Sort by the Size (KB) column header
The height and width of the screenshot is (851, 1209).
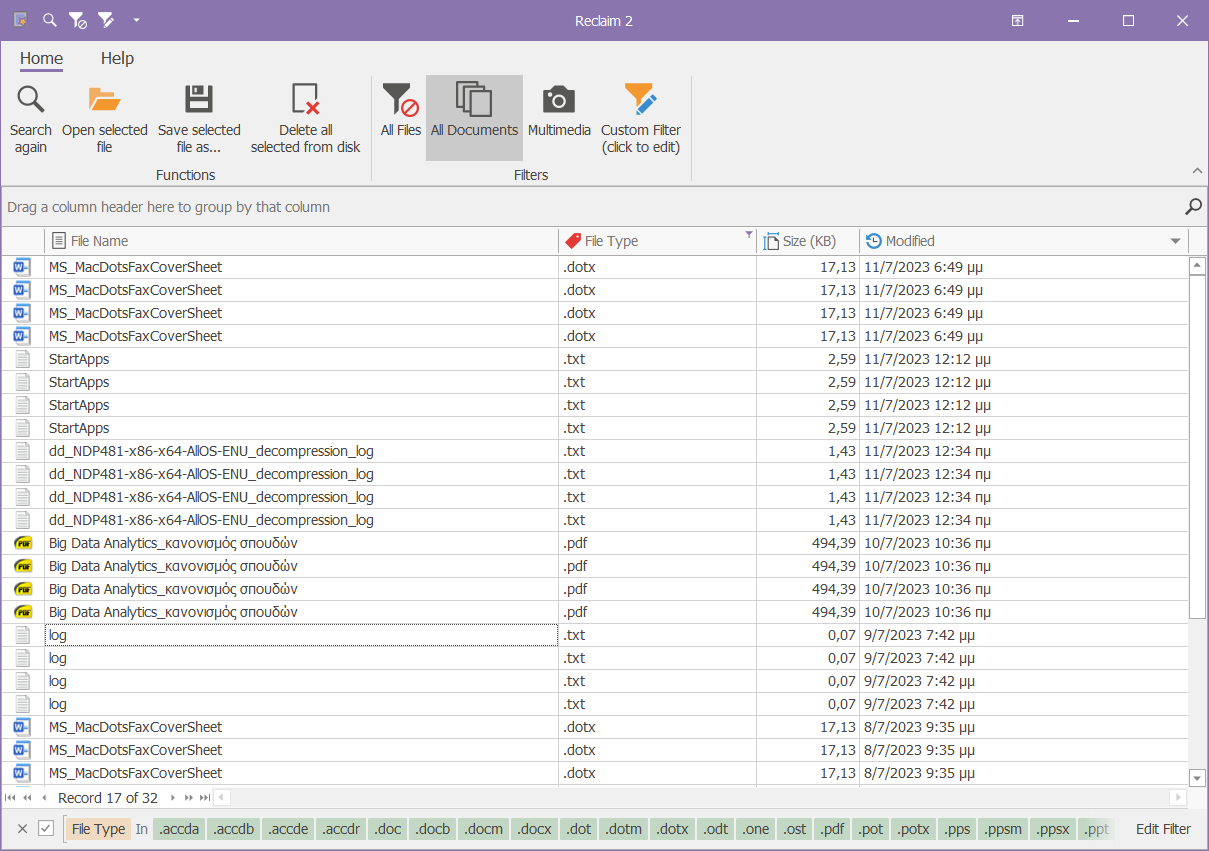[808, 241]
